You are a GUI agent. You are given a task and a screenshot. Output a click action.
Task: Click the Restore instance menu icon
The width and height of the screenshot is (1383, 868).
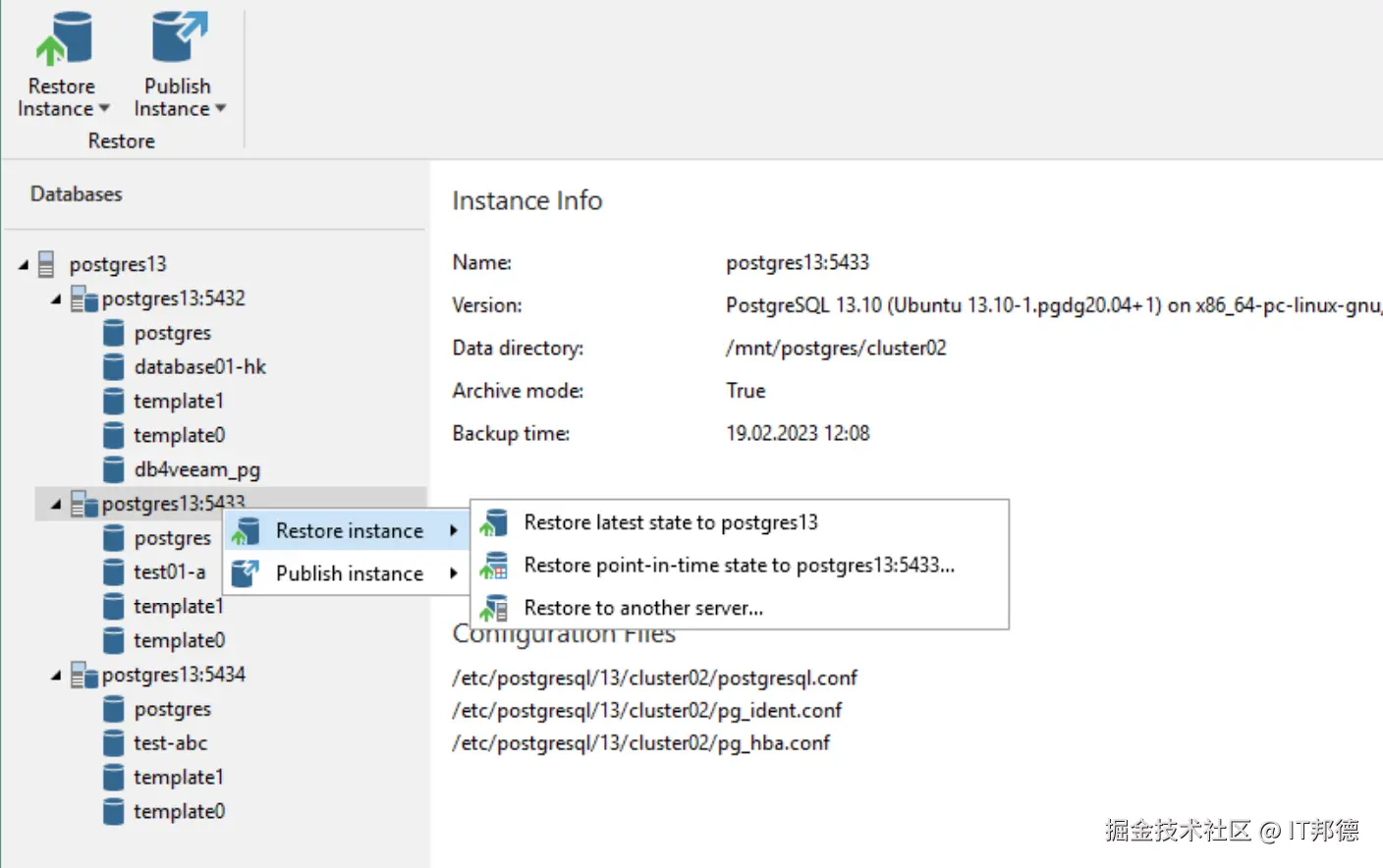coord(246,531)
